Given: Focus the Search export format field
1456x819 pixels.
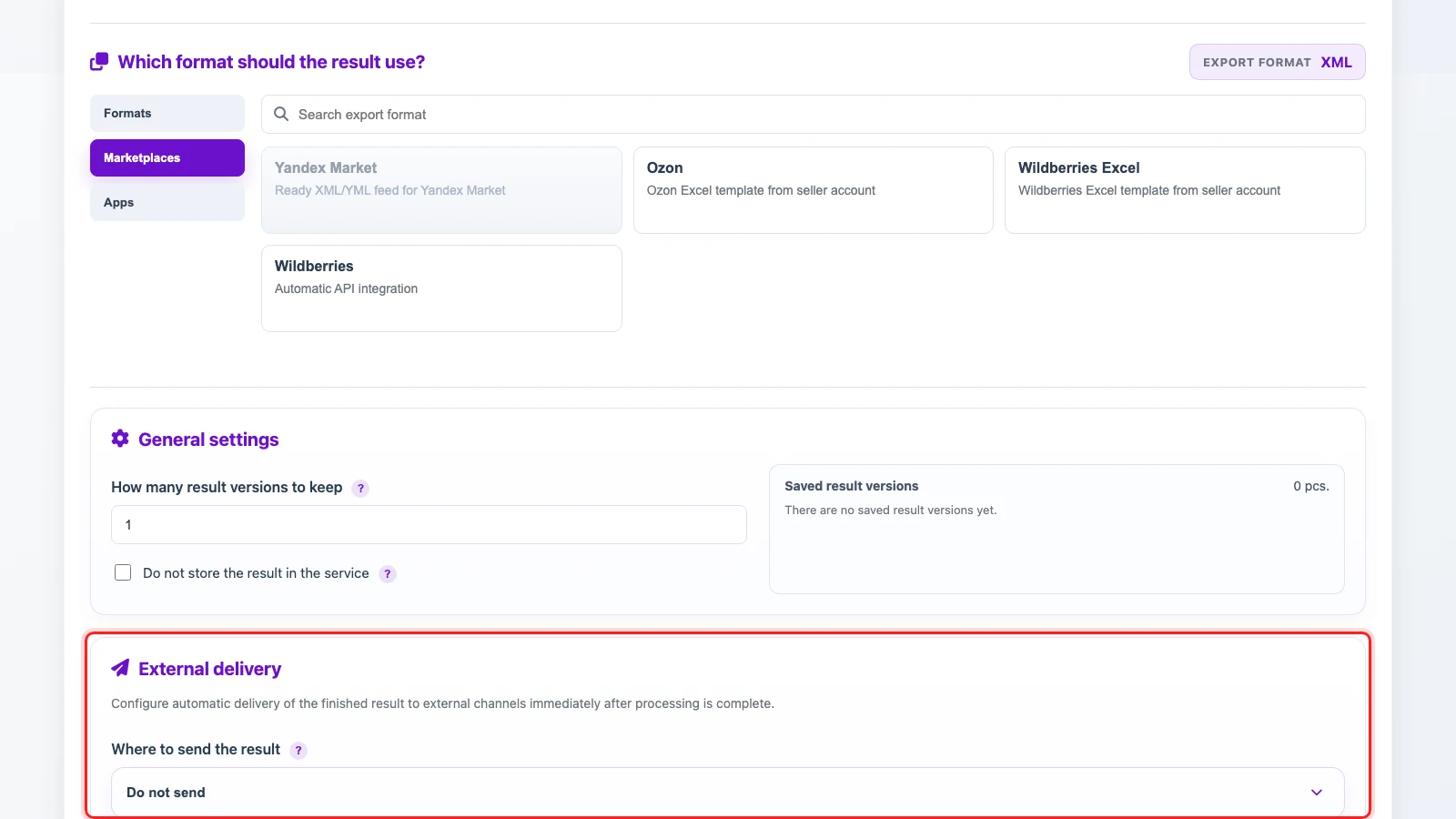Looking at the screenshot, I should click(813, 114).
